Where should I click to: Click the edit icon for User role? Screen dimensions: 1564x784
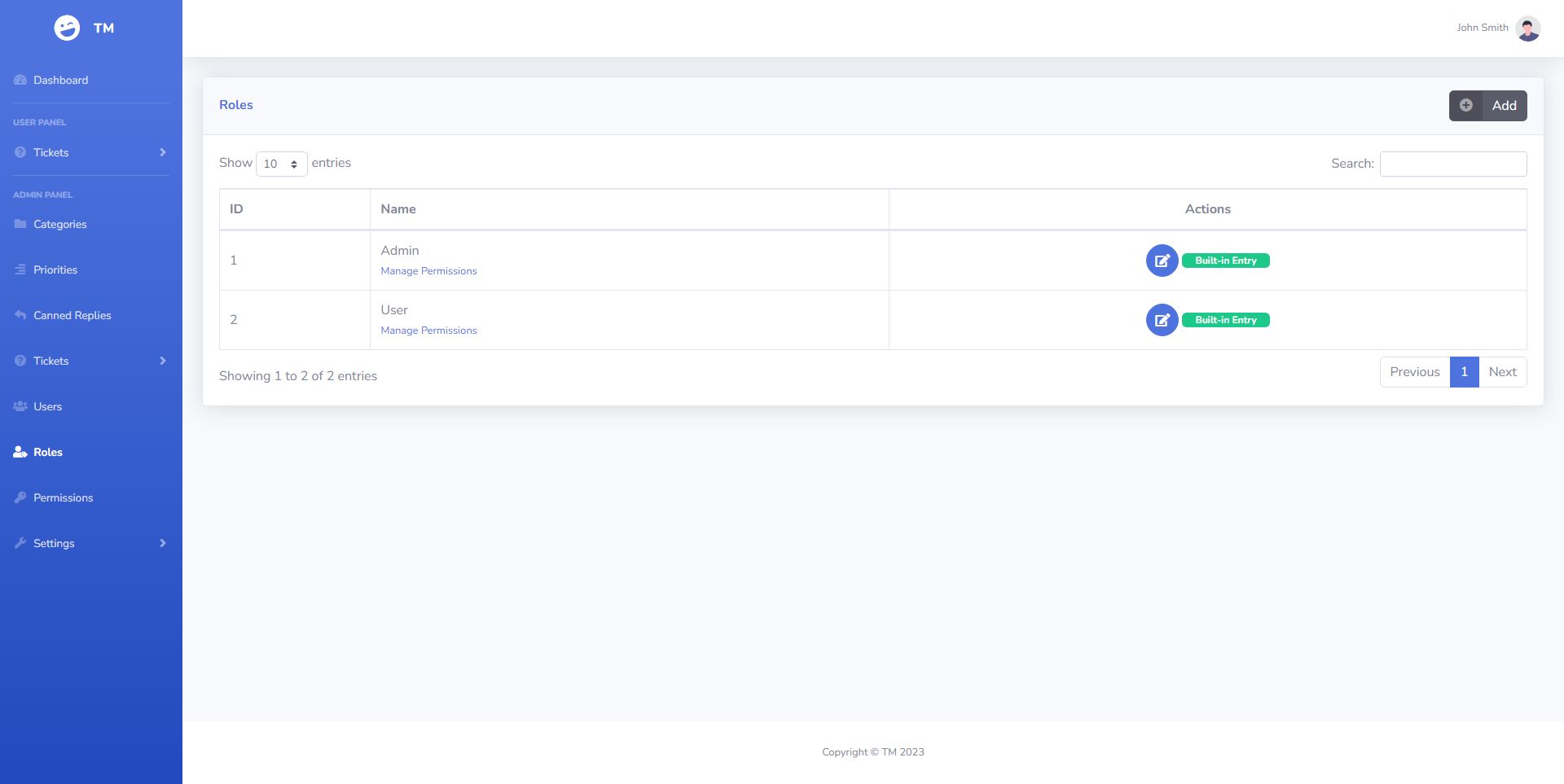pos(1162,320)
